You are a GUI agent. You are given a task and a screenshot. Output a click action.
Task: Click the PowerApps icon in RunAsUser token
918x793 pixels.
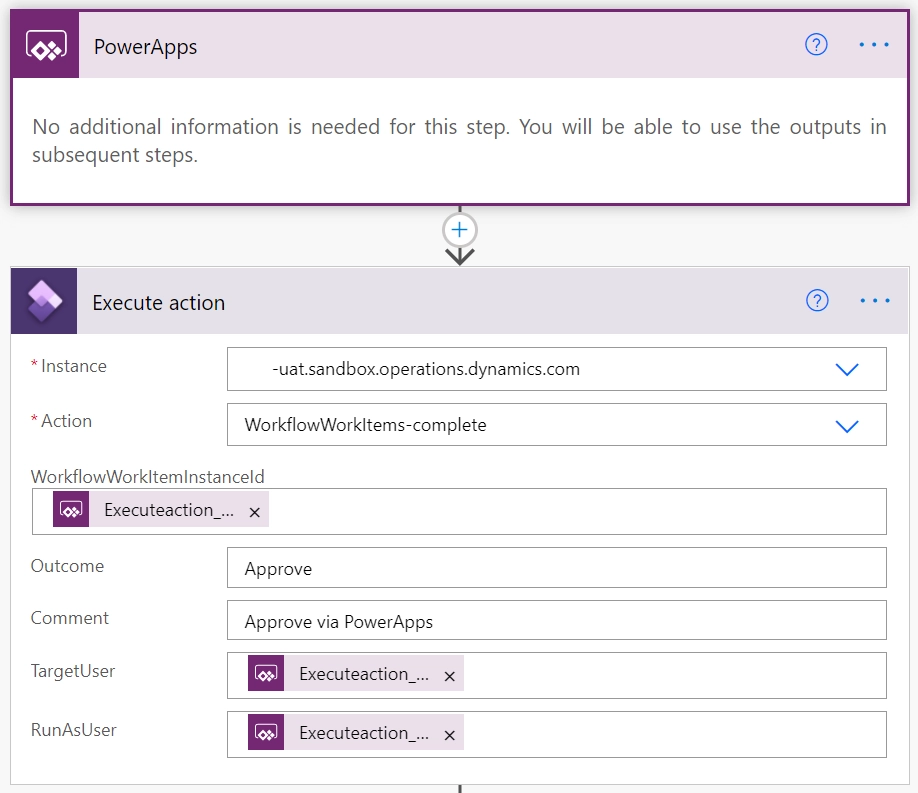pyautogui.click(x=266, y=732)
